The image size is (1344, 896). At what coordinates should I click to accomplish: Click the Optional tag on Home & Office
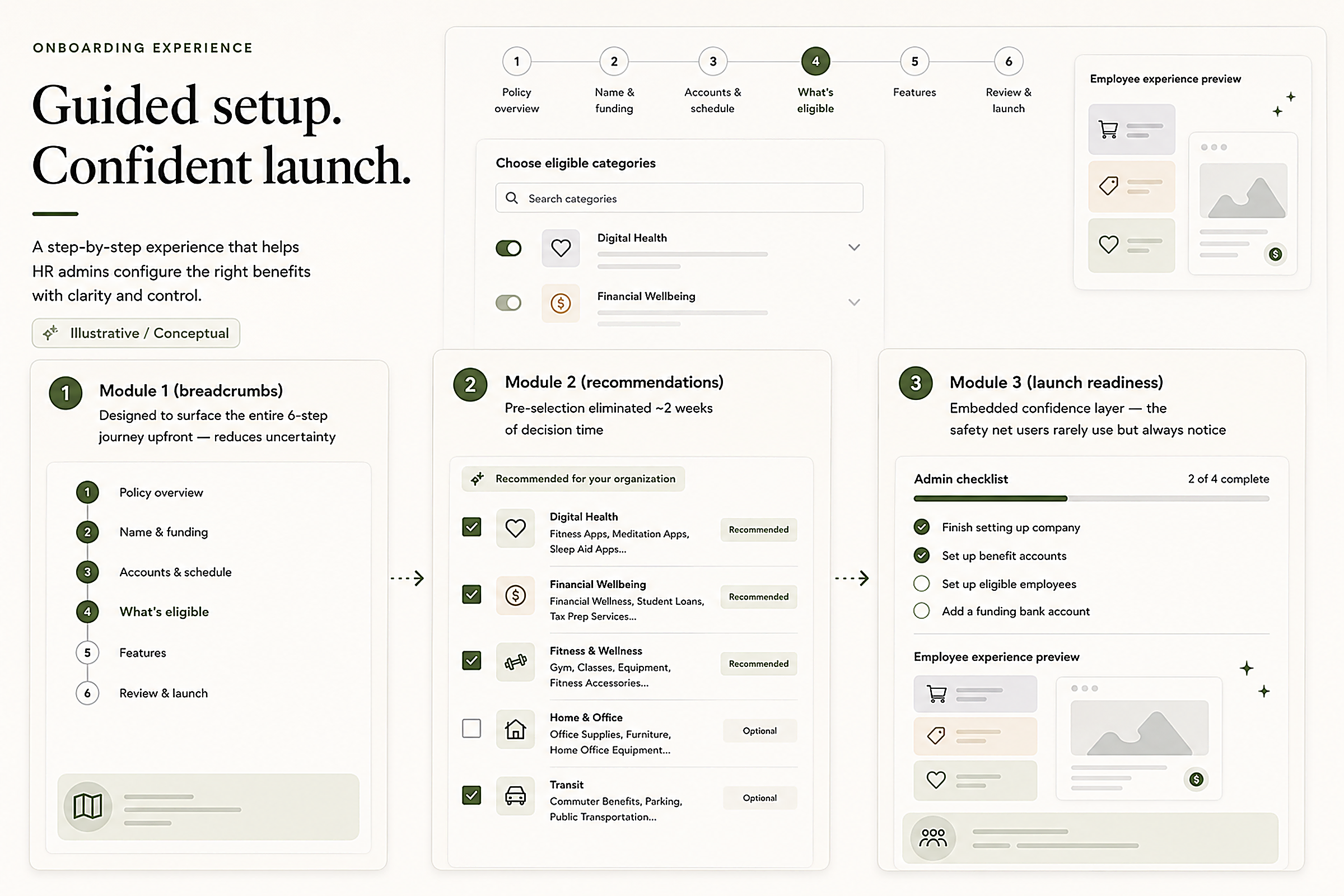tap(760, 731)
